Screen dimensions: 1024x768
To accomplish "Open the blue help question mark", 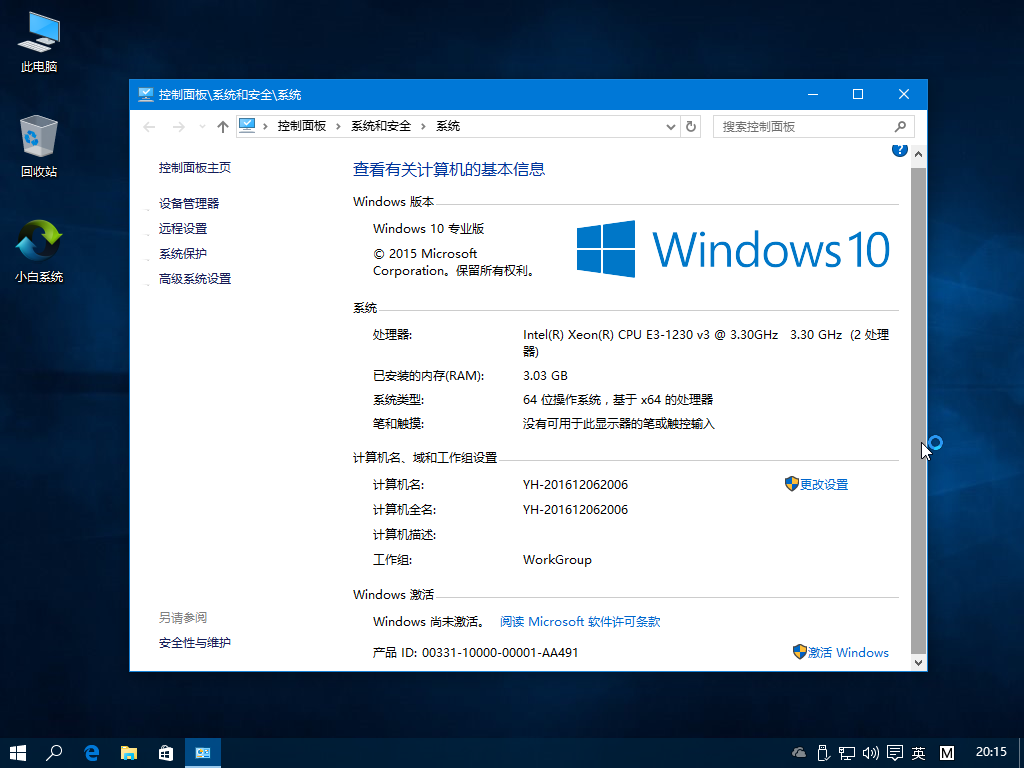I will (x=899, y=149).
